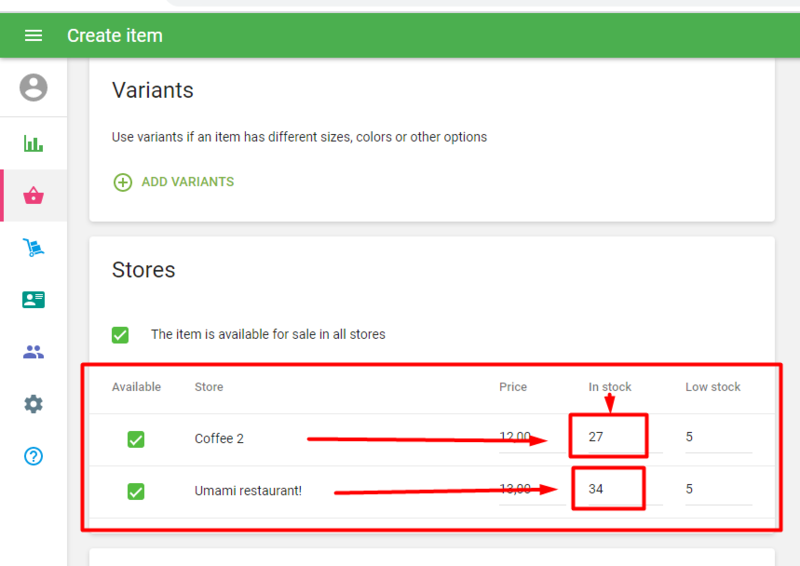Open the user account profile icon

[33, 88]
